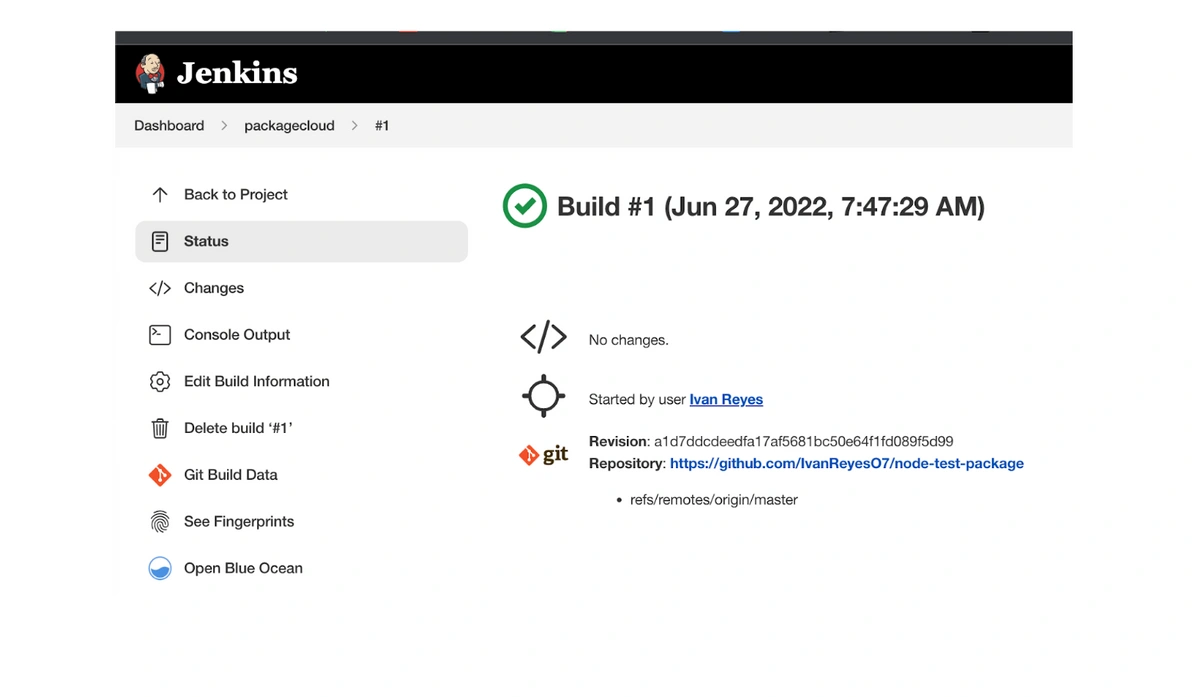This screenshot has width=1200, height=697.
Task: Click the Jenkins butler logo icon
Action: [x=150, y=73]
